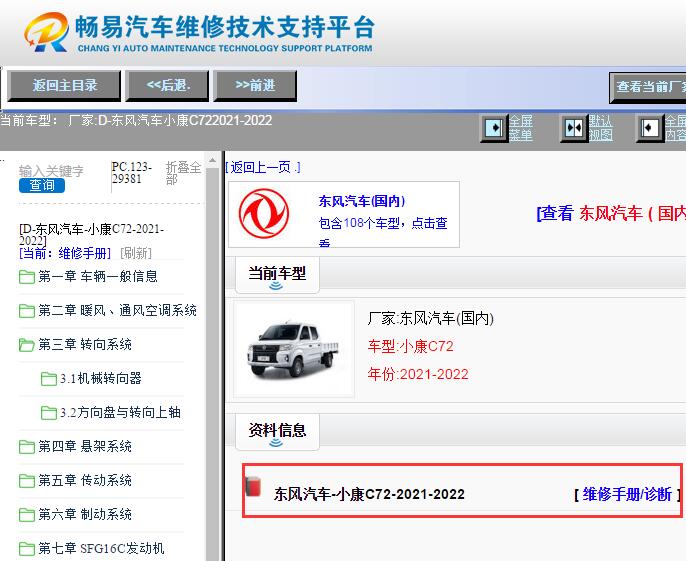This screenshot has width=686, height=561.
Task: Click the folder icon for 第五章 传动系统
Action: pos(27,480)
